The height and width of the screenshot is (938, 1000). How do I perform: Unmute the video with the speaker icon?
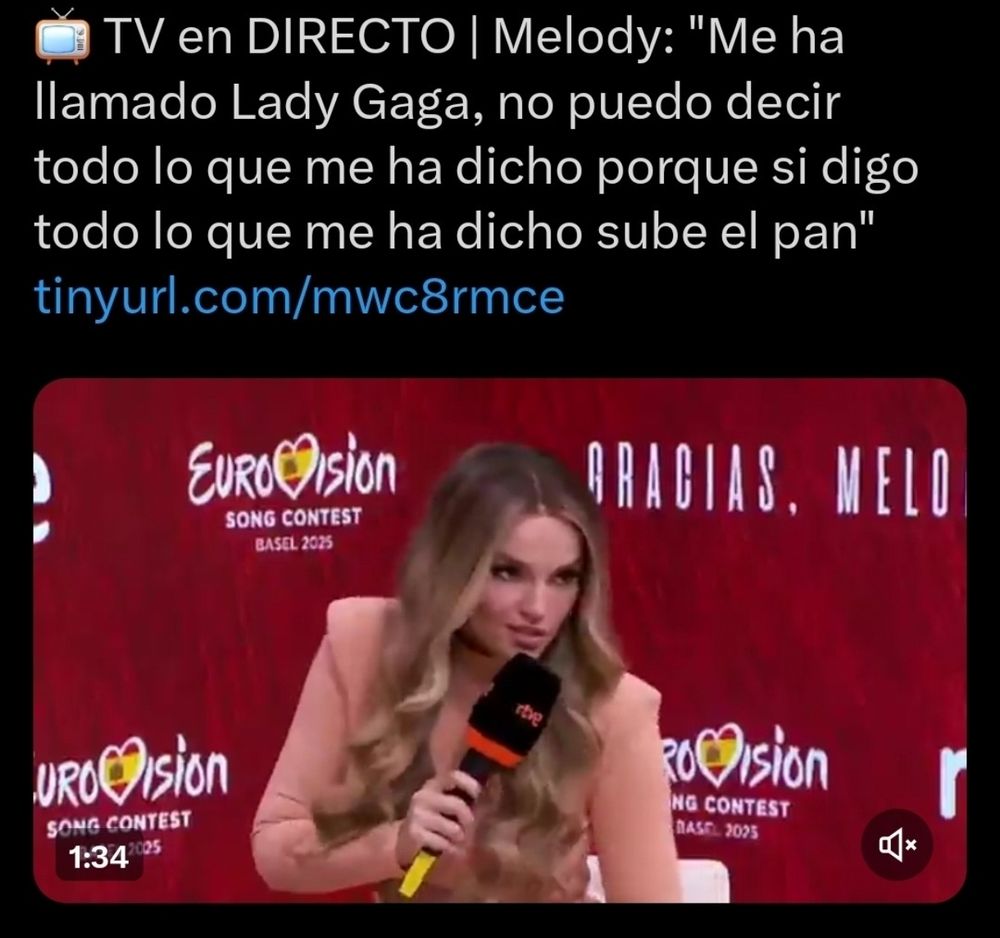(x=897, y=845)
